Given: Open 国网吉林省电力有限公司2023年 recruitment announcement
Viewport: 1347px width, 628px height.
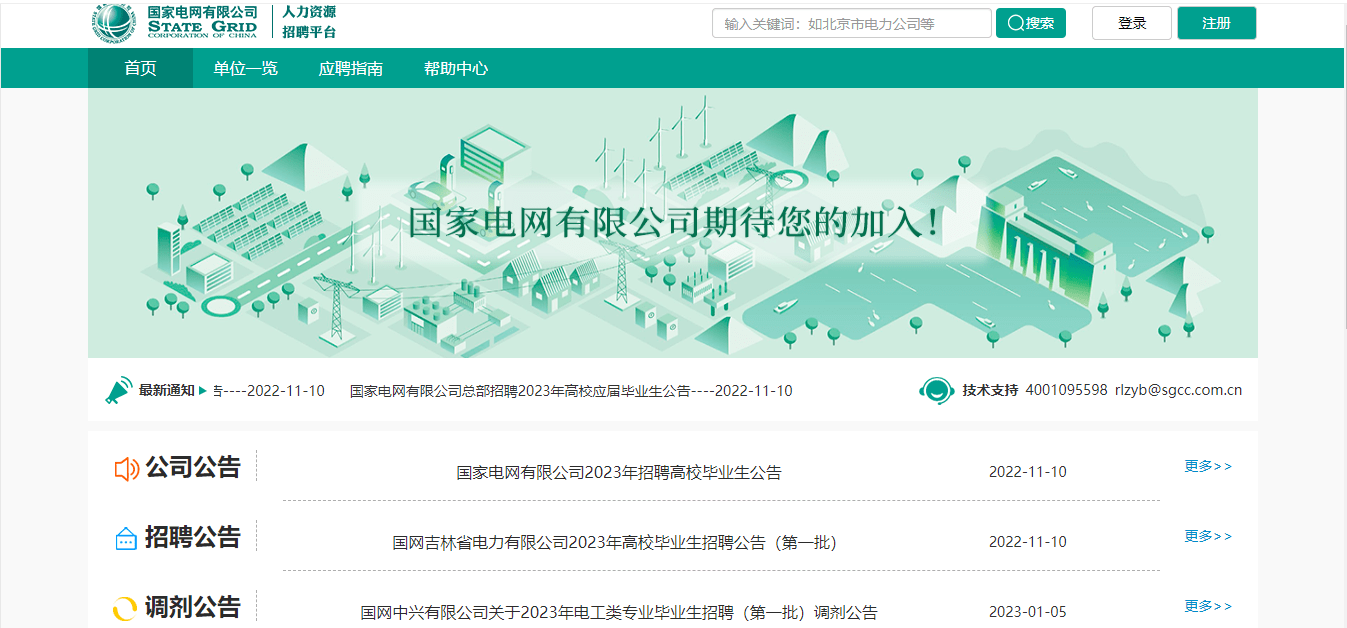Looking at the screenshot, I should tap(614, 543).
